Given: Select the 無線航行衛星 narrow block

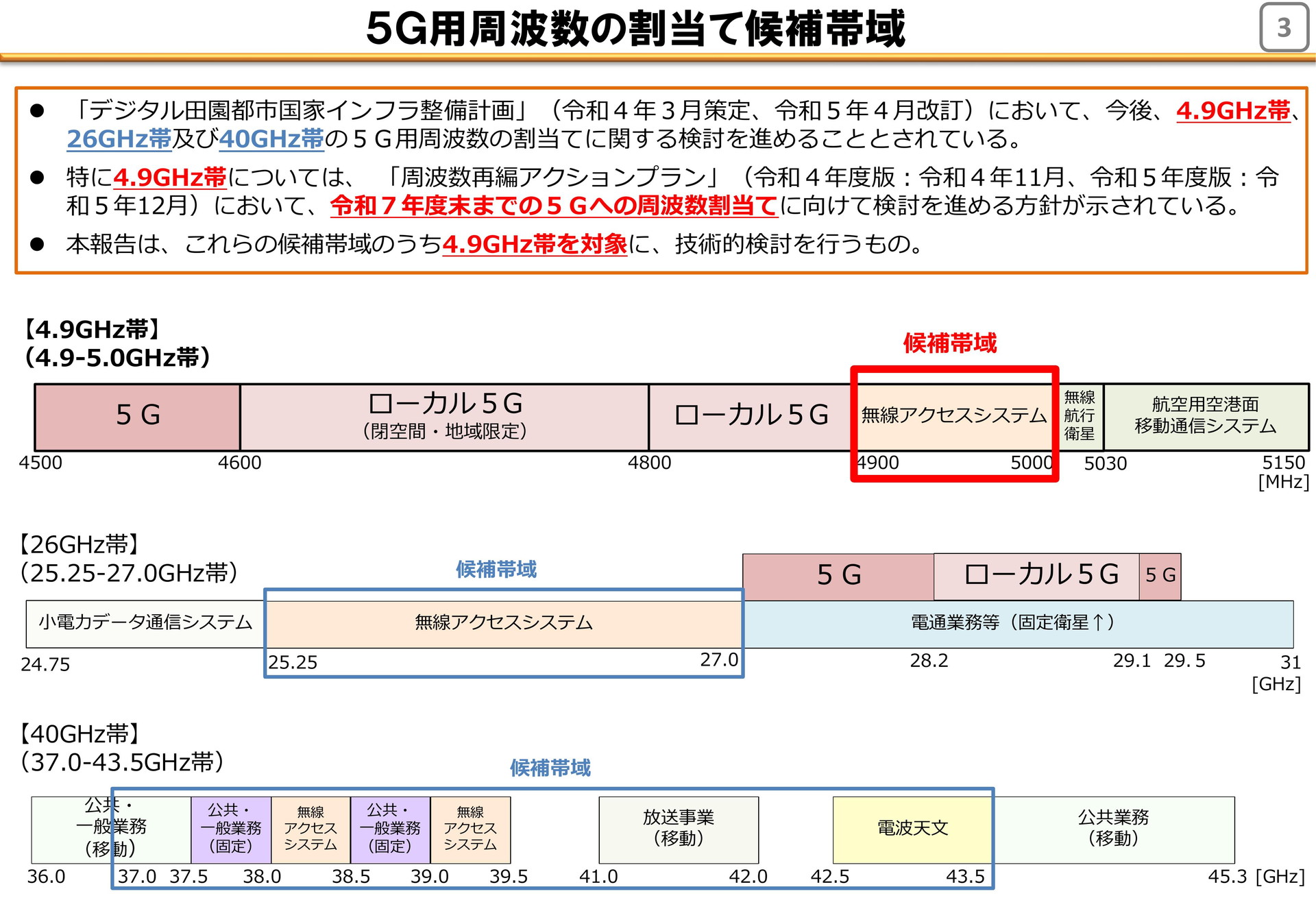Looking at the screenshot, I should pyautogui.click(x=1079, y=415).
